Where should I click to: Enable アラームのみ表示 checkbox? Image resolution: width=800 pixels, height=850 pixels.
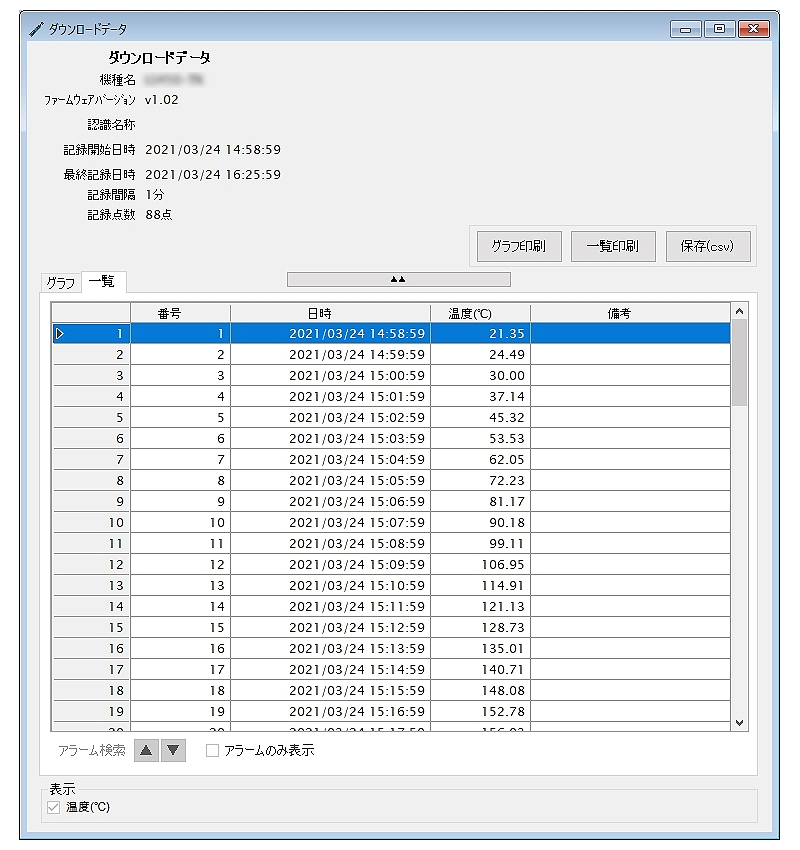[x=212, y=750]
